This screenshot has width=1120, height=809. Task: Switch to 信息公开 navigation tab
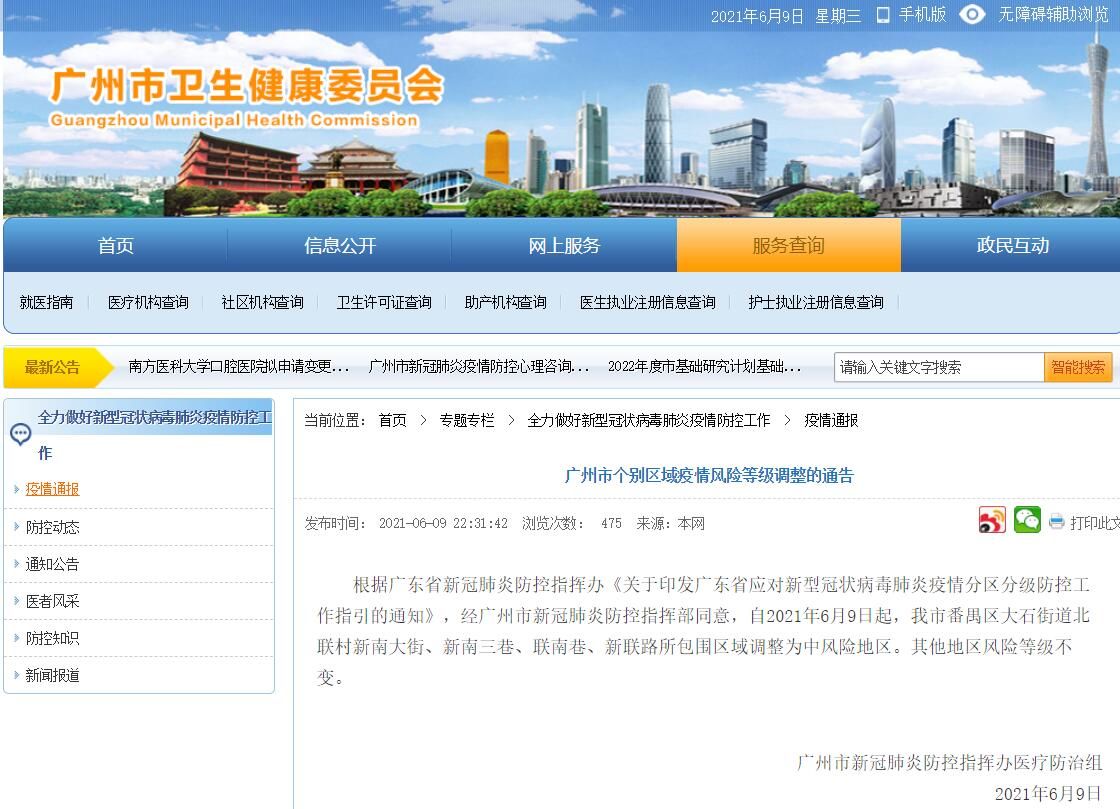pos(340,246)
